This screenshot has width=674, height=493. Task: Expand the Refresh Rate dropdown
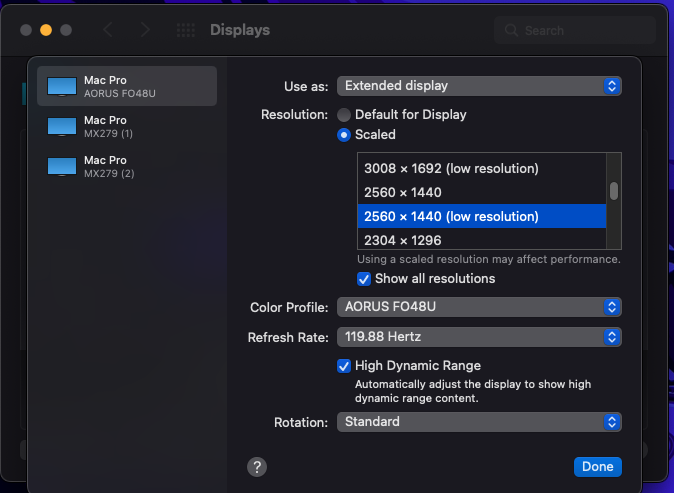(479, 337)
